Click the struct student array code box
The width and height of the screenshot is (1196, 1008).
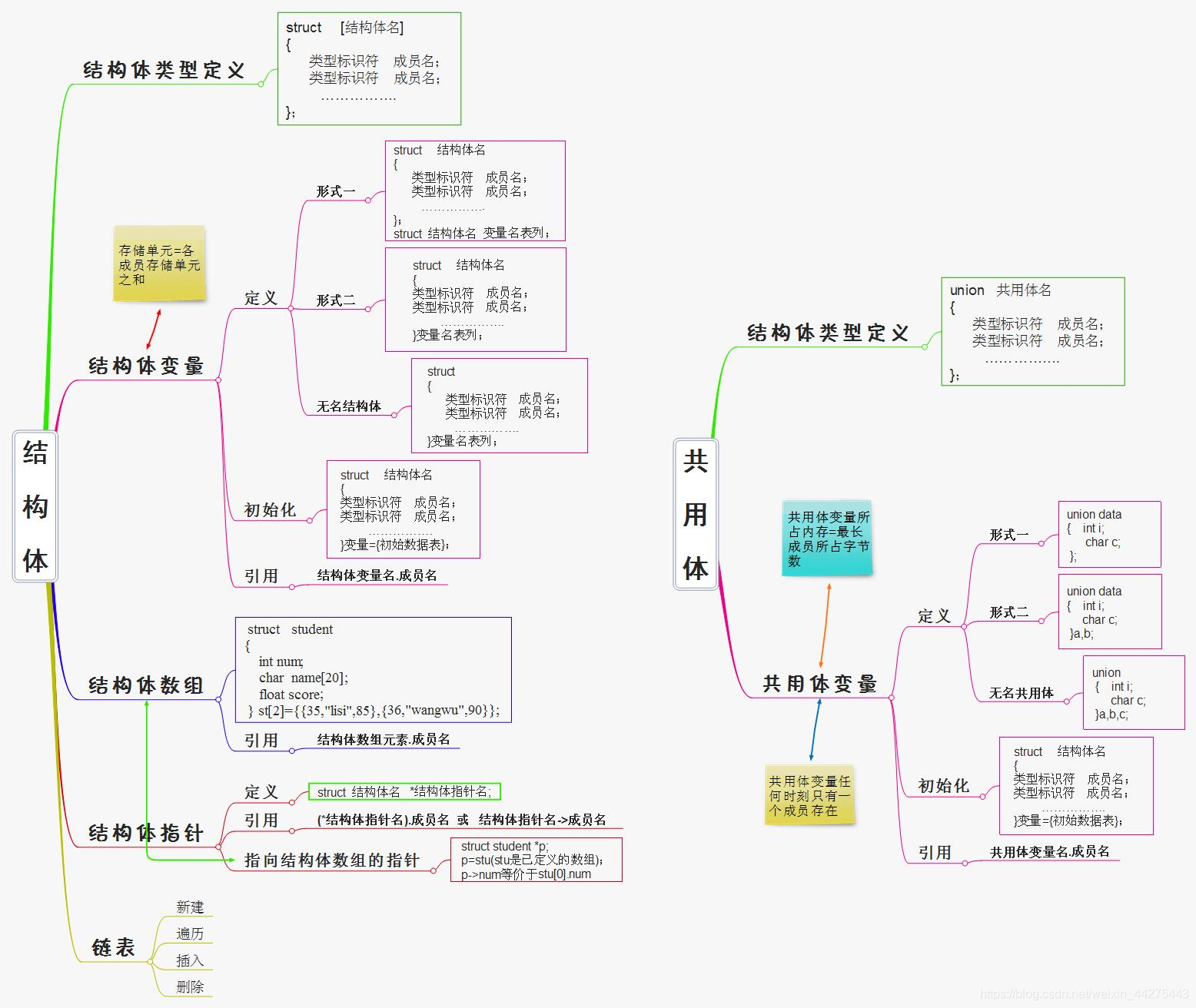coord(374,670)
